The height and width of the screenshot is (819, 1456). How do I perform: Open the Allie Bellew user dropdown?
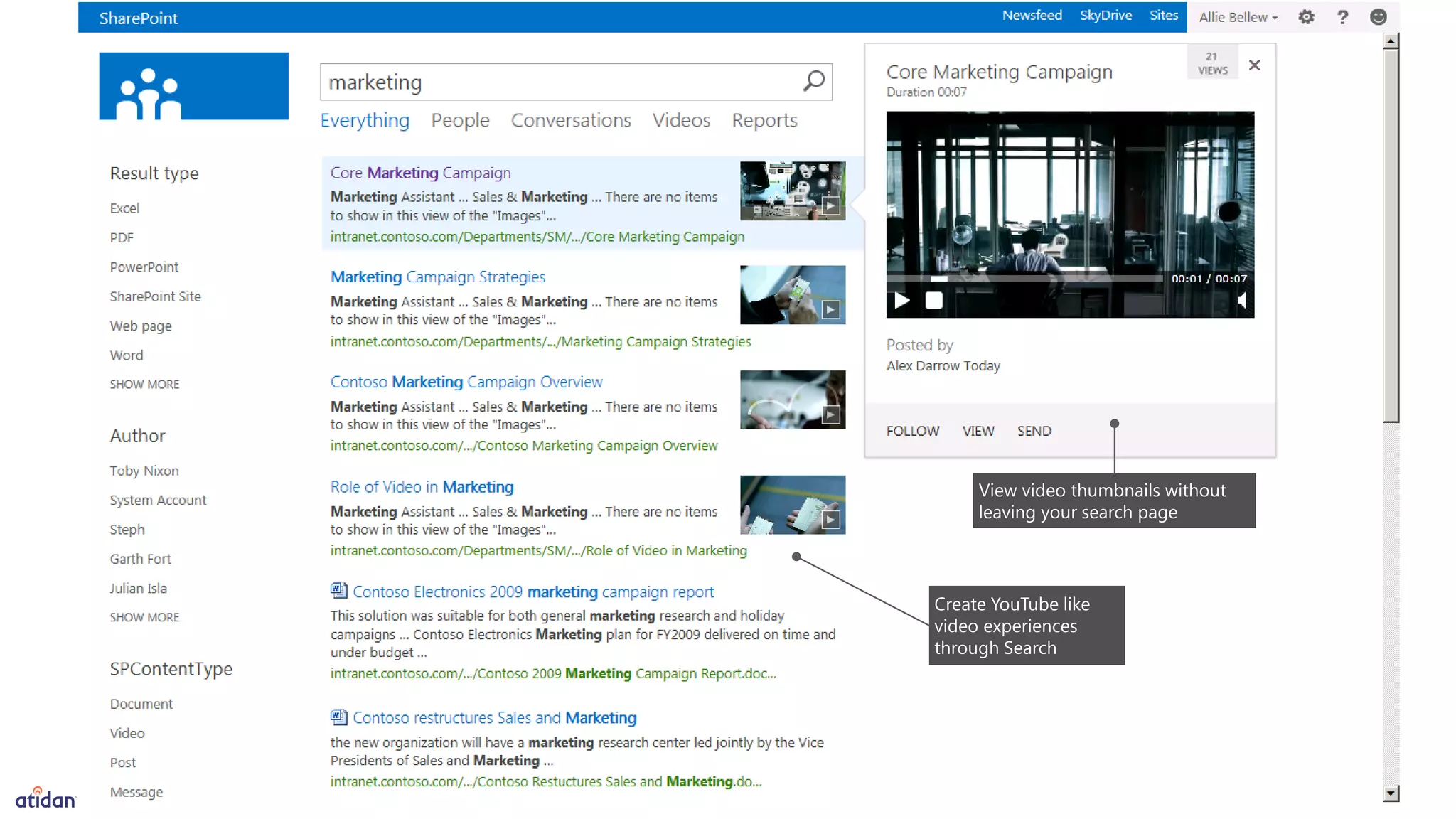(1238, 17)
